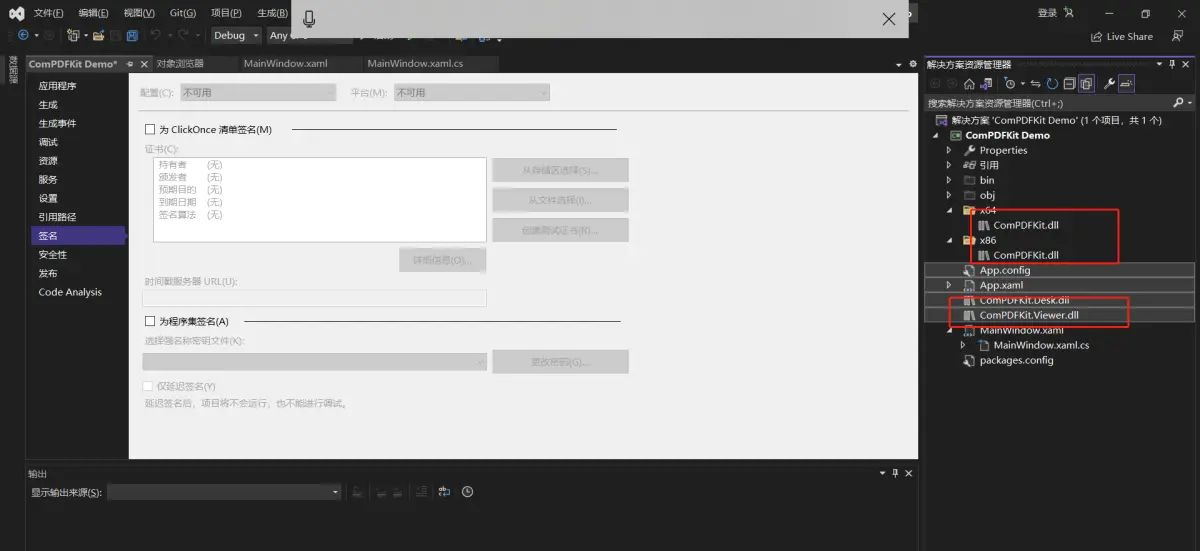Open the Git(G) menu
Screen dimensions: 1200x551
(x=183, y=13)
